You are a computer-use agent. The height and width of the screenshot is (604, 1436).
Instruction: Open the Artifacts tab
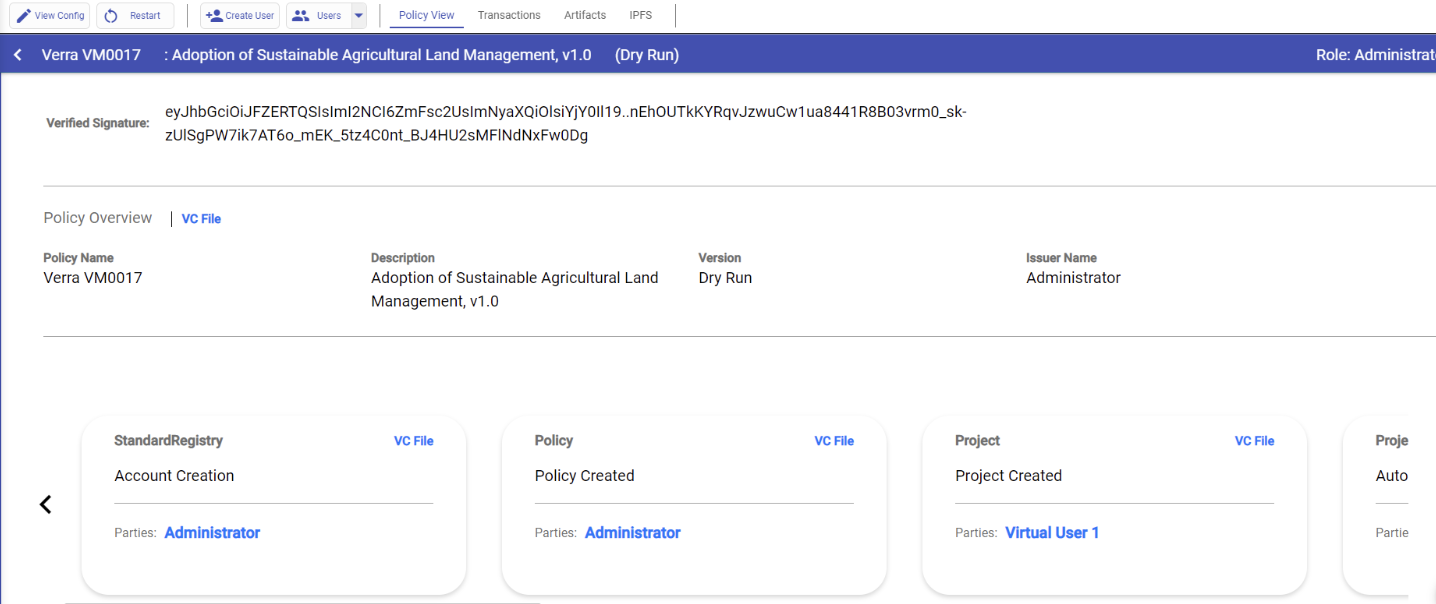pos(585,15)
